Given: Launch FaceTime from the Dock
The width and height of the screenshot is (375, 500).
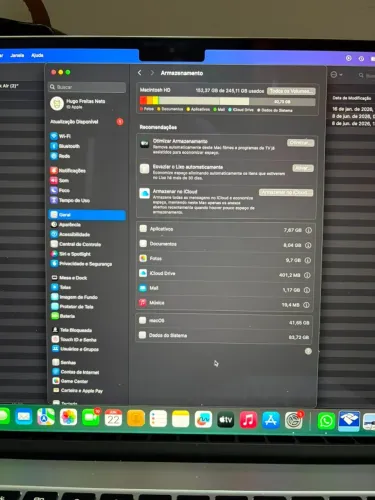Looking at the screenshot, I should (90, 417).
